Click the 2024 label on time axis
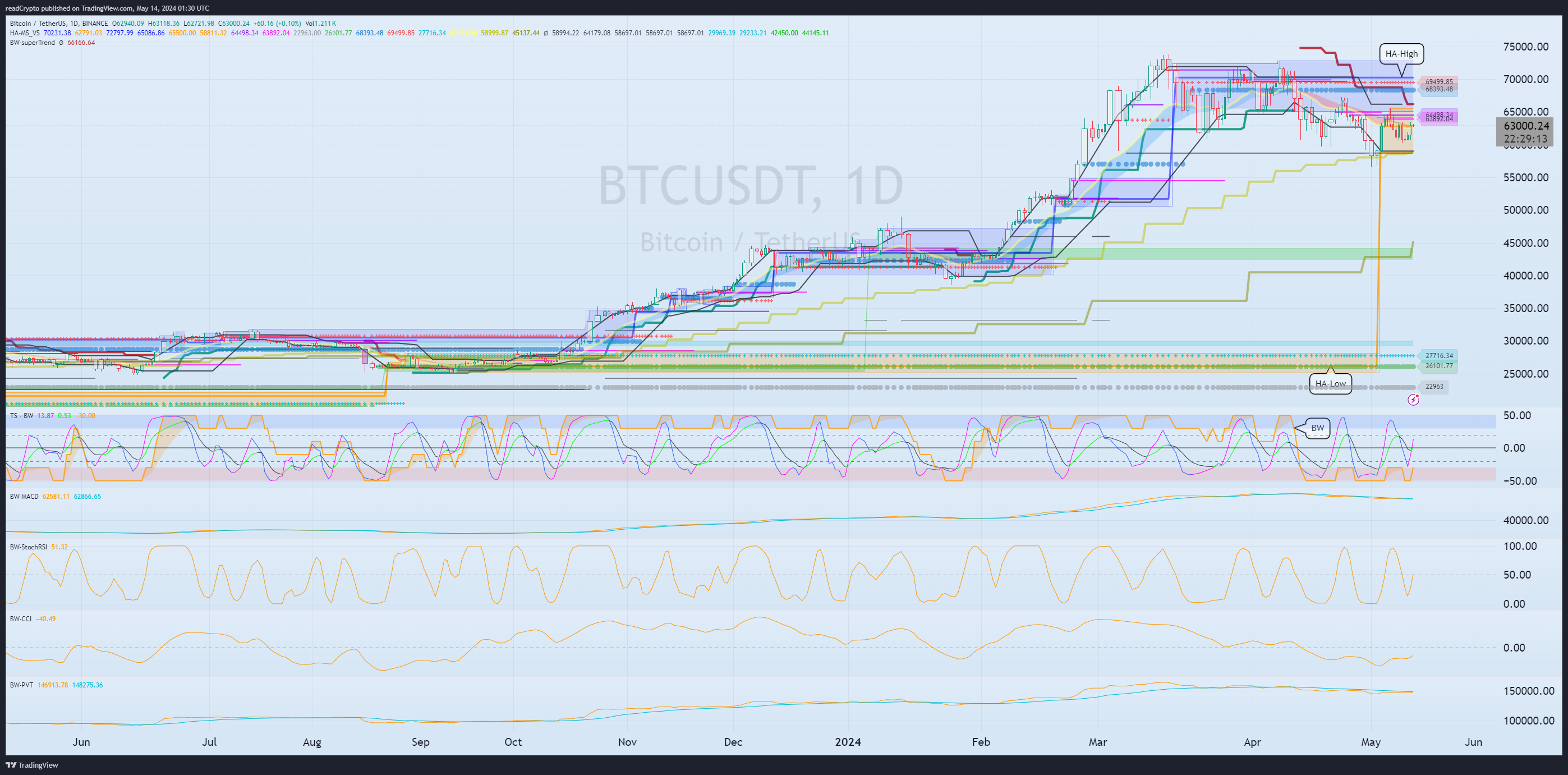This screenshot has width=1568, height=775. [x=848, y=742]
